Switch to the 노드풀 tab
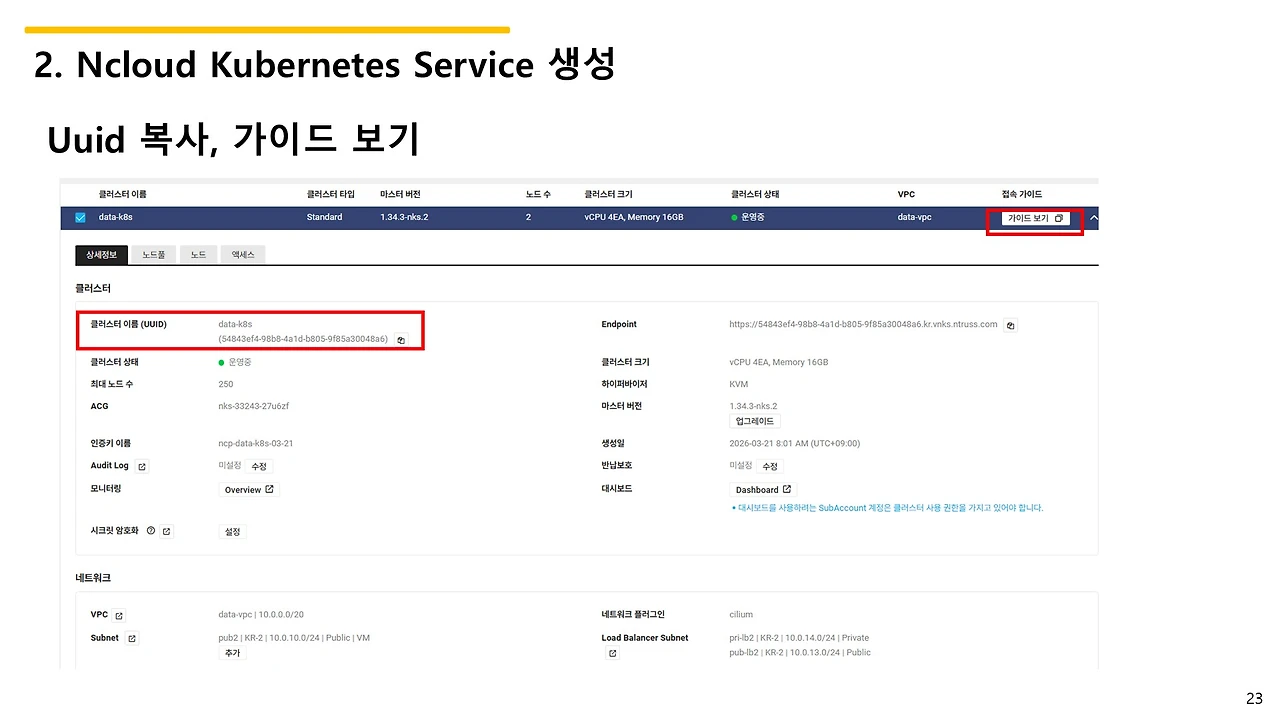 [x=154, y=255]
